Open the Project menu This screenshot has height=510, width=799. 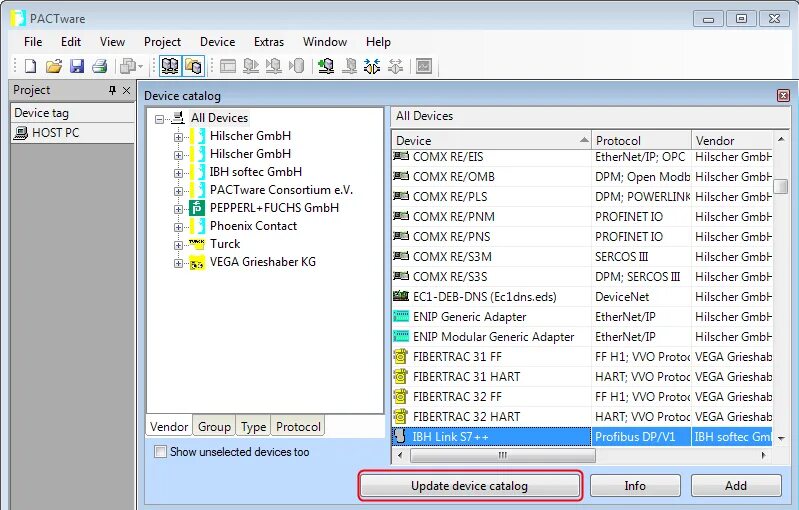[162, 42]
